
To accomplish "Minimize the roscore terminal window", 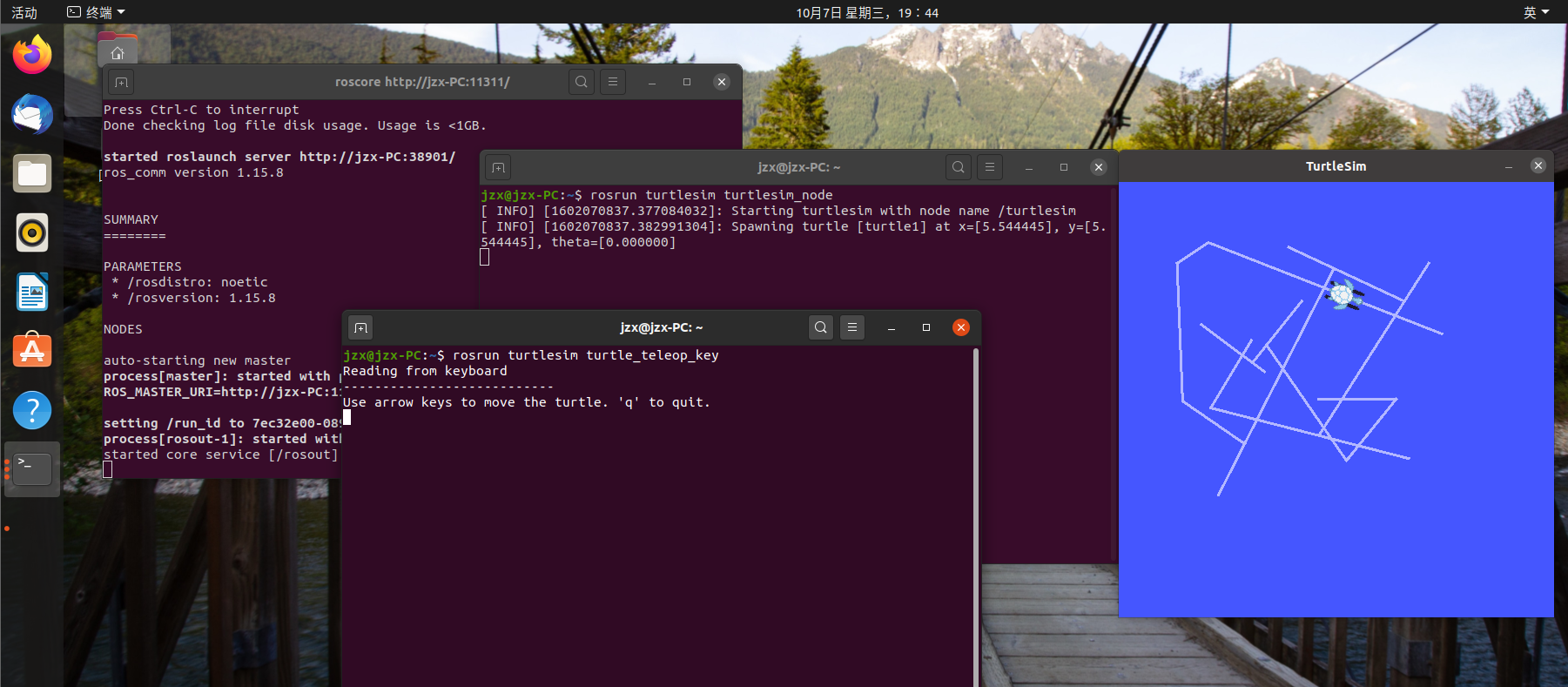I will pyautogui.click(x=652, y=82).
